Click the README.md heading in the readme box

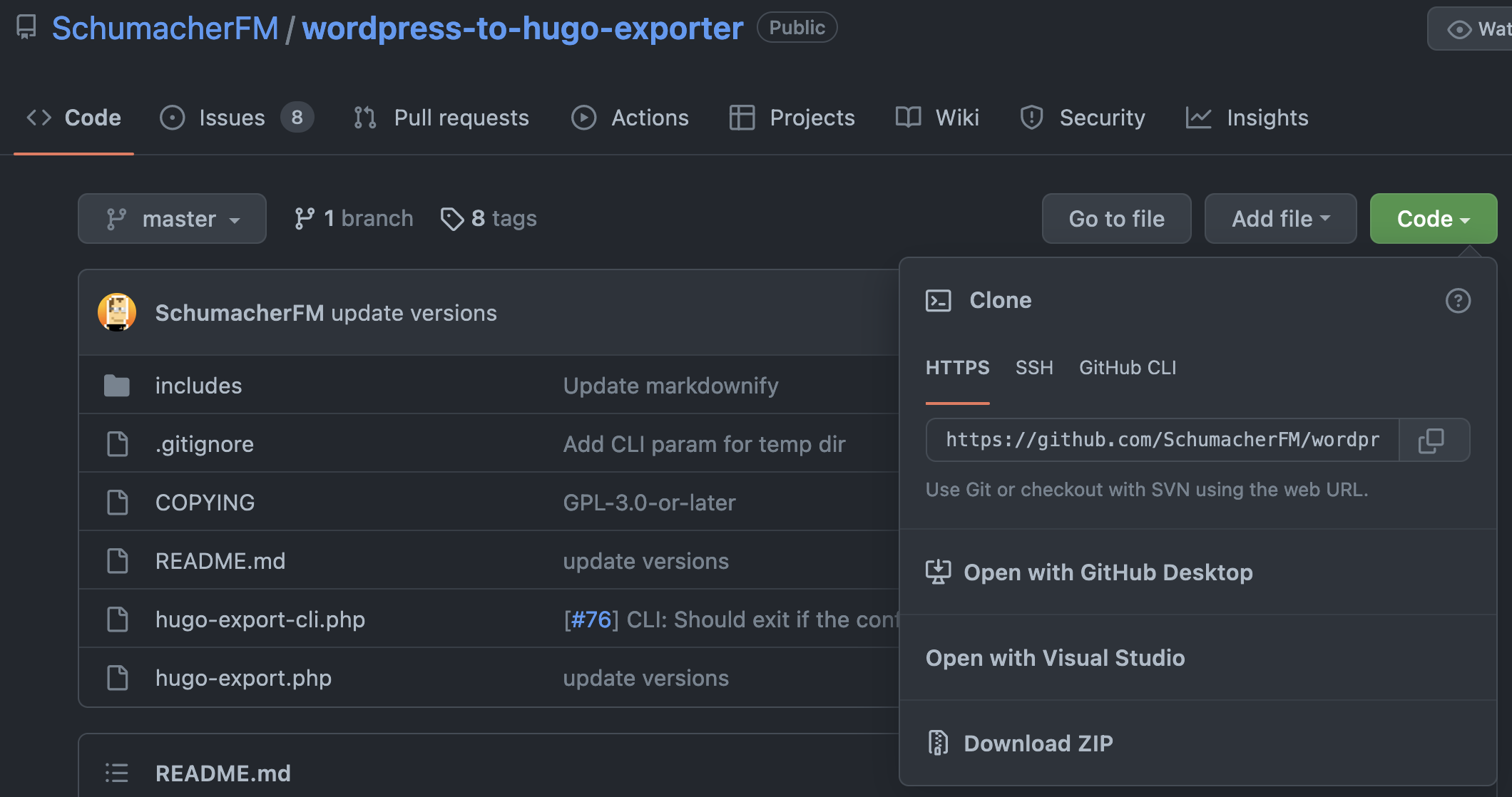pyautogui.click(x=223, y=773)
